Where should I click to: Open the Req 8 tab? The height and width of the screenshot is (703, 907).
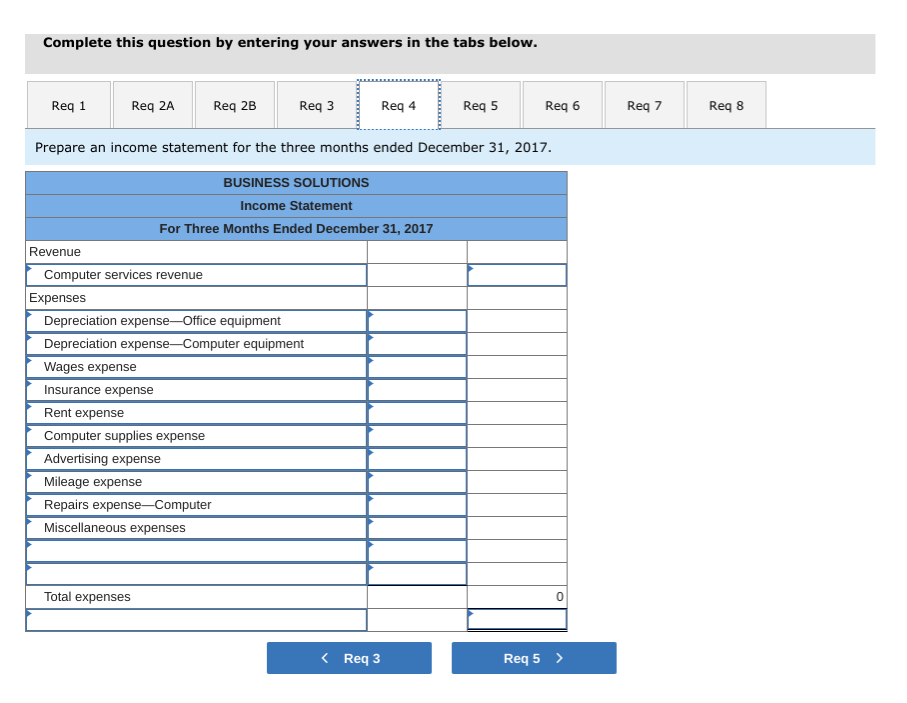(725, 104)
